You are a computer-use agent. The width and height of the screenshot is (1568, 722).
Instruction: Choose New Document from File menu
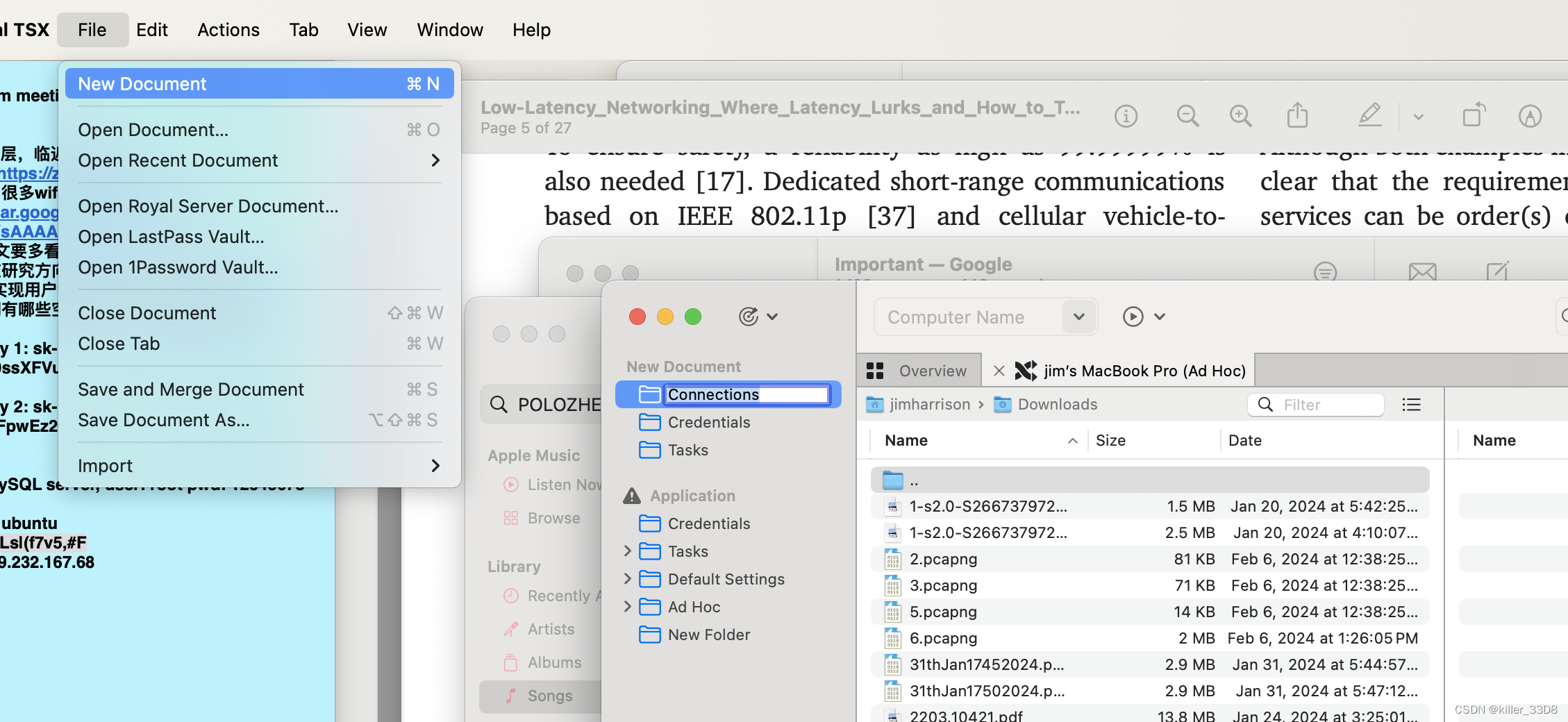259,84
